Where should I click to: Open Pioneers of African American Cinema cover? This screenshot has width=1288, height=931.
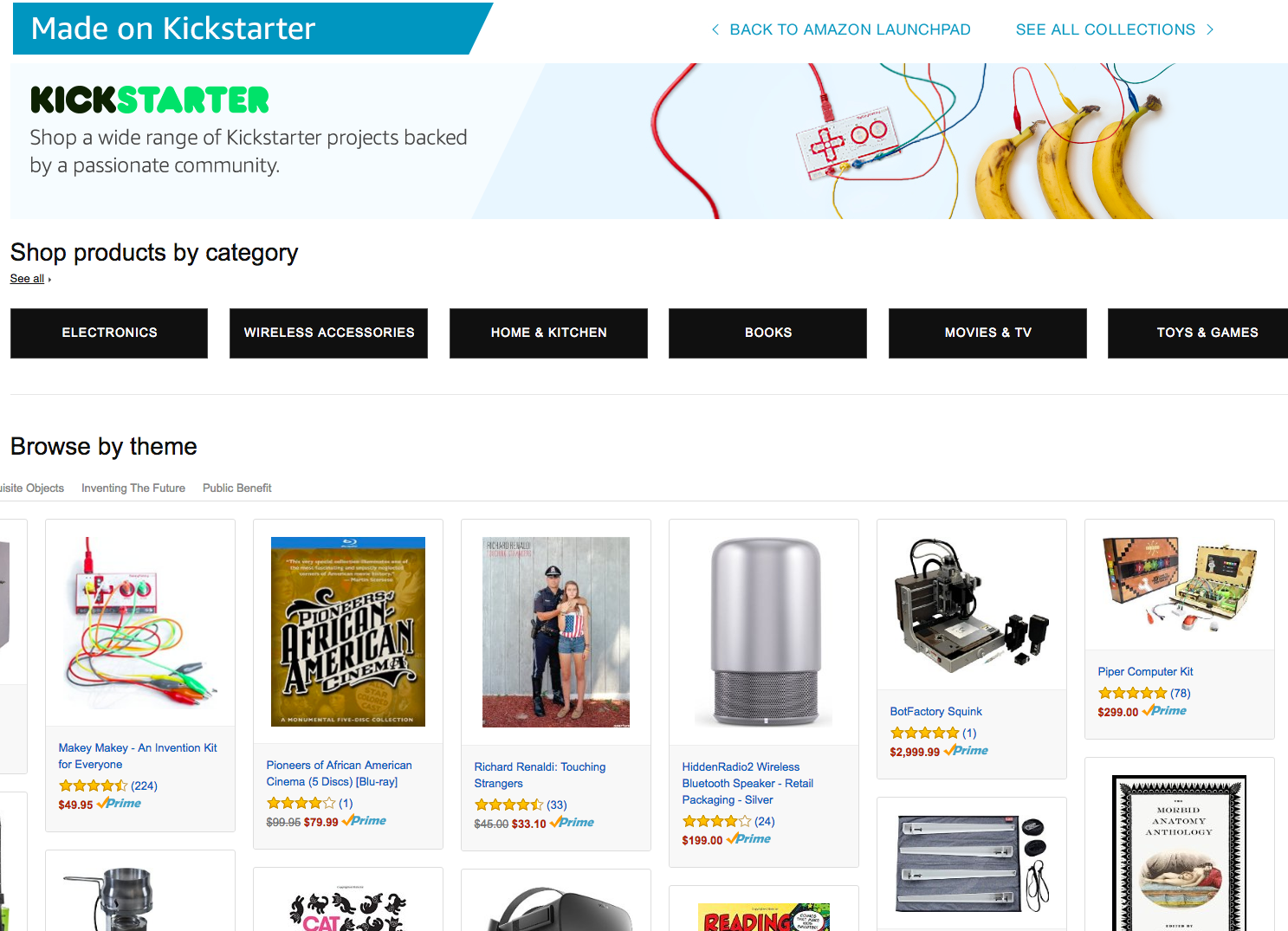coord(348,631)
